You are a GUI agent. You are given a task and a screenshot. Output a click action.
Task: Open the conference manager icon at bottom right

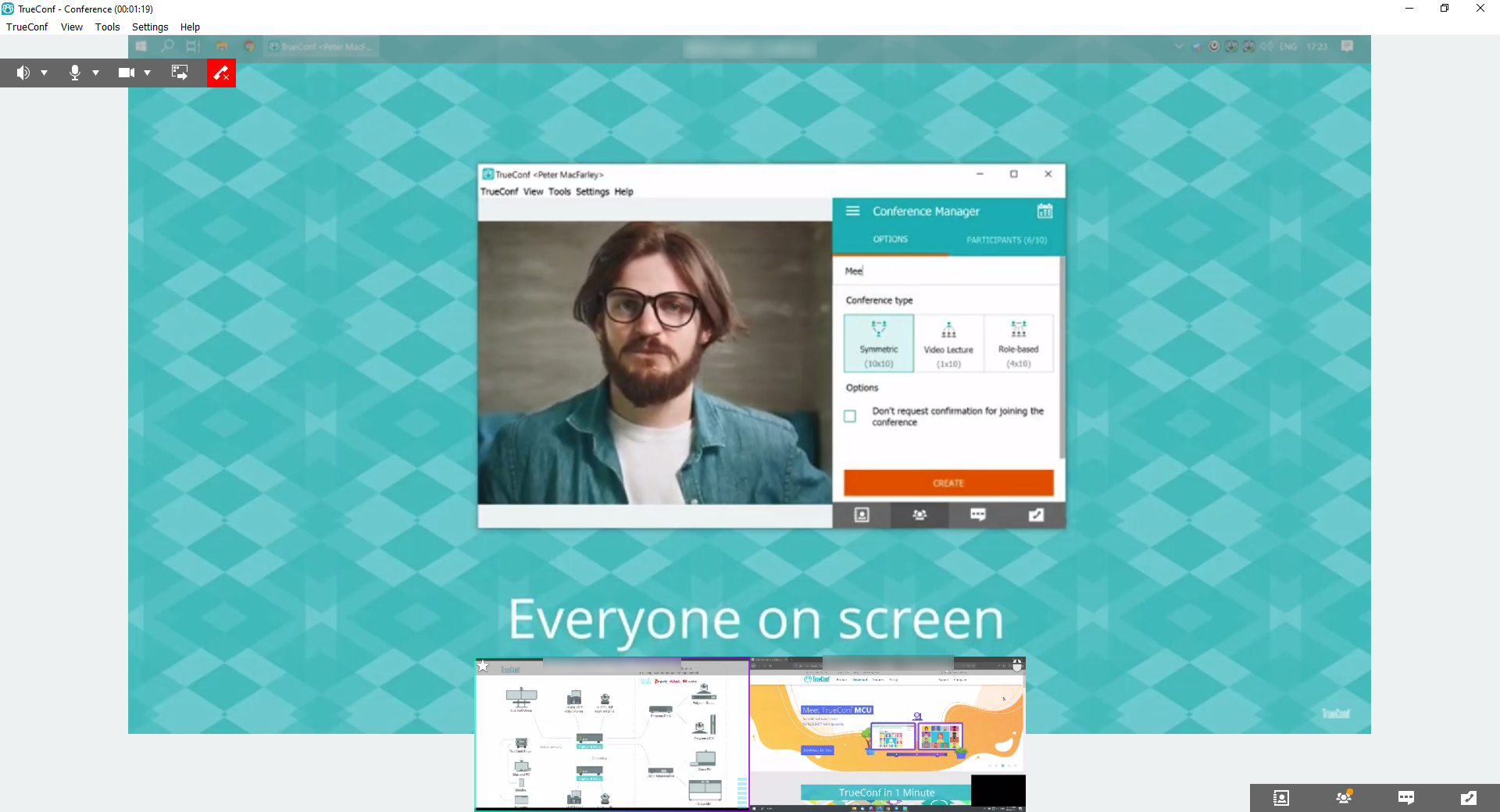(1469, 798)
